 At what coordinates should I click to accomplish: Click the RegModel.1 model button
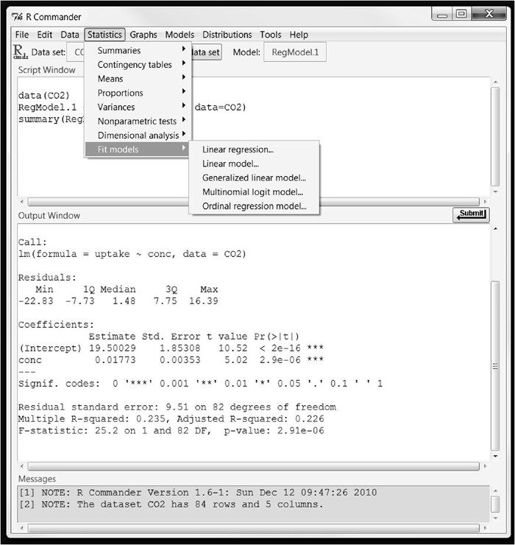click(295, 52)
